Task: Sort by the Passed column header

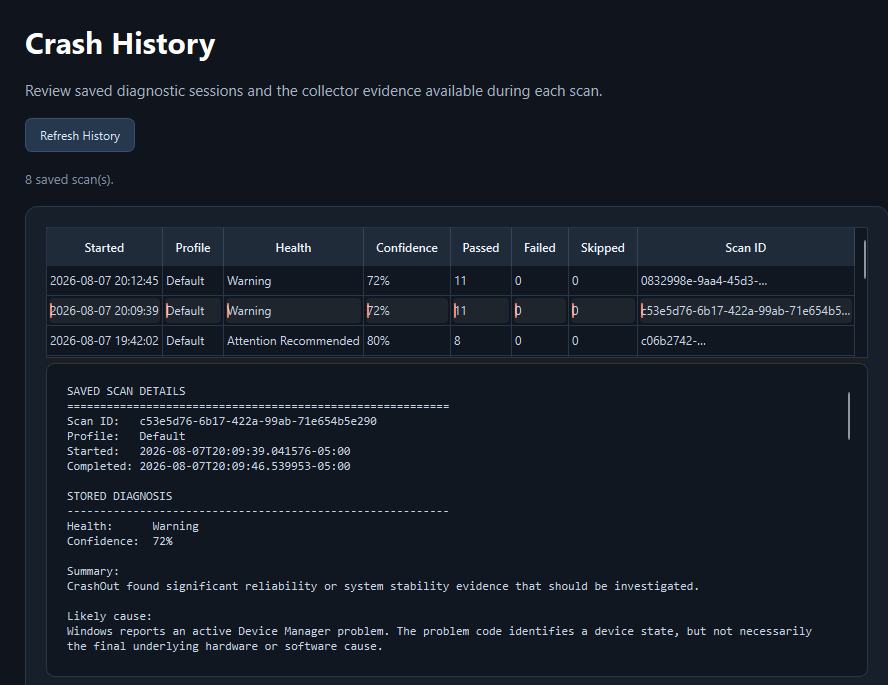Action: [481, 247]
